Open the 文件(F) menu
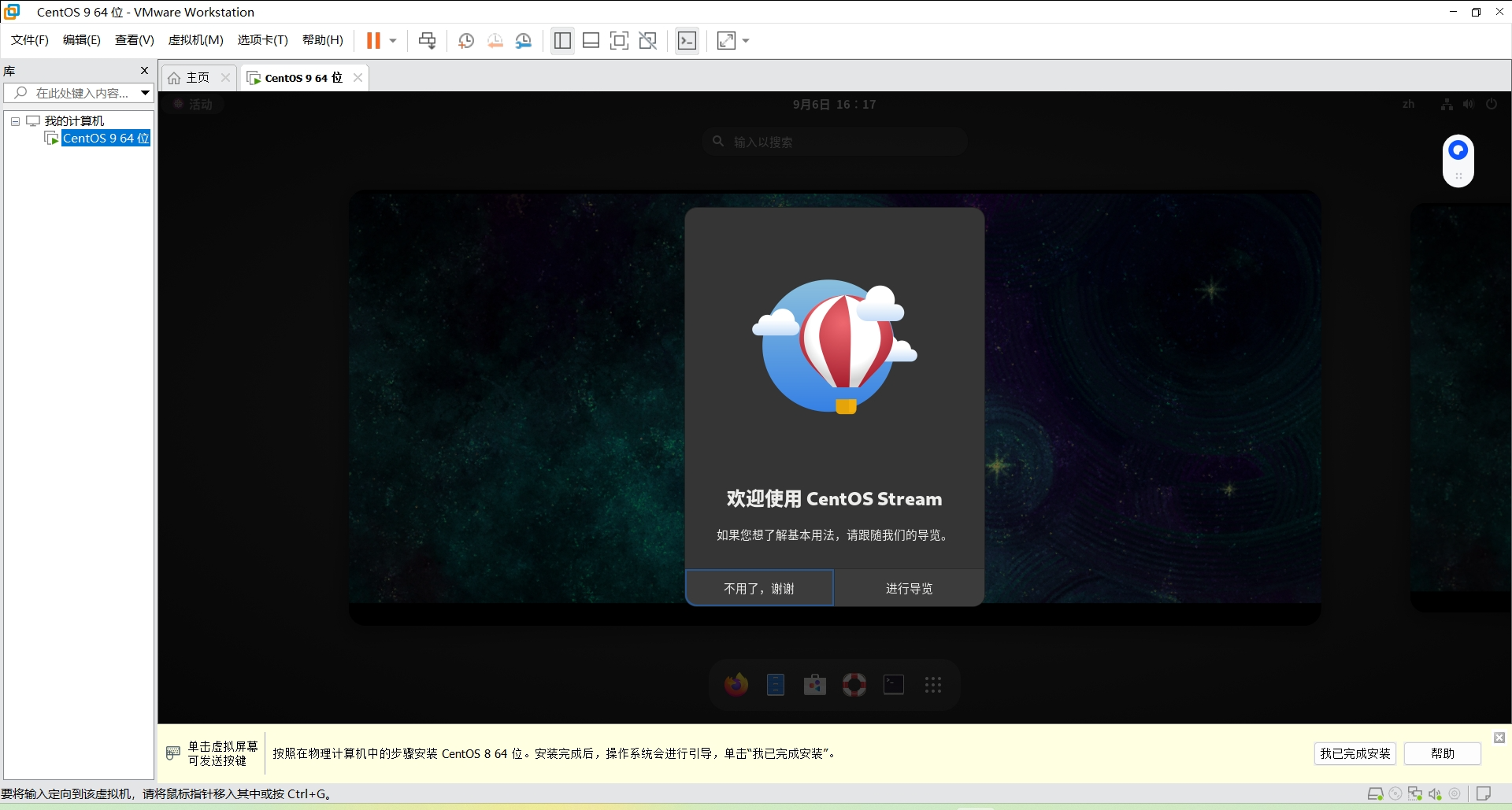 30,40
